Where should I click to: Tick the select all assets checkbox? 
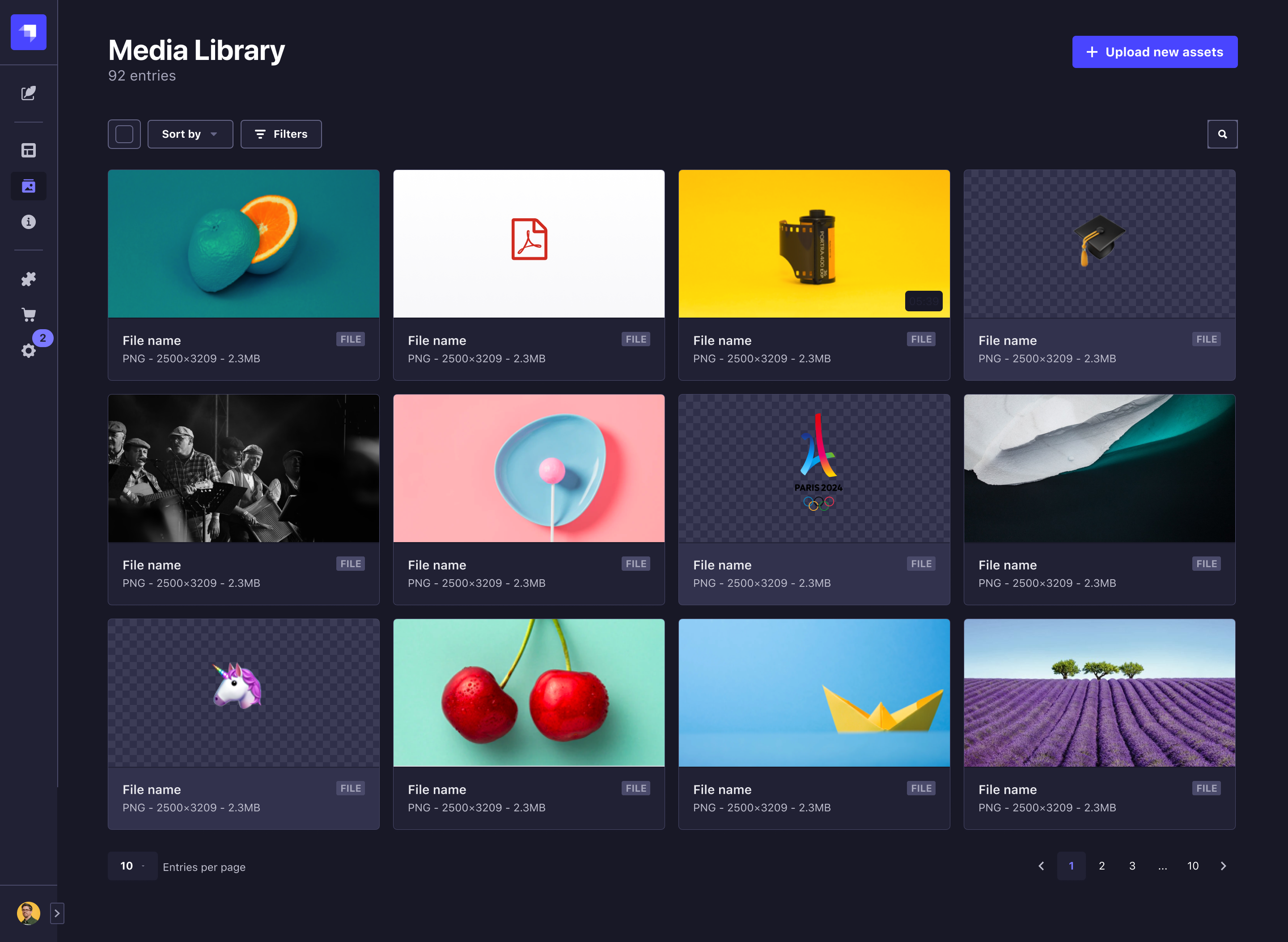[x=124, y=134]
